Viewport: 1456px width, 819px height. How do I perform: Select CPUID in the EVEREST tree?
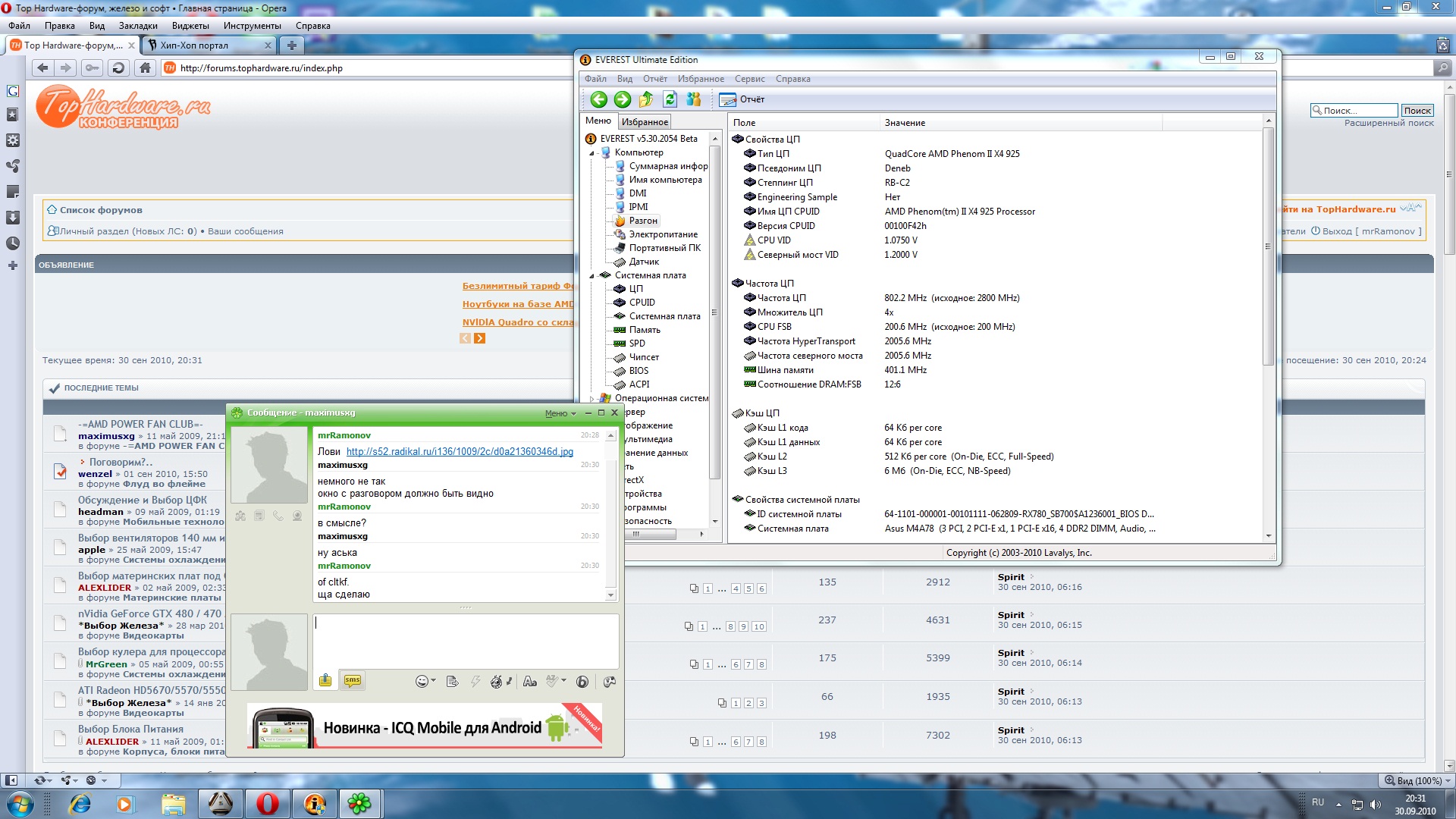click(x=642, y=303)
